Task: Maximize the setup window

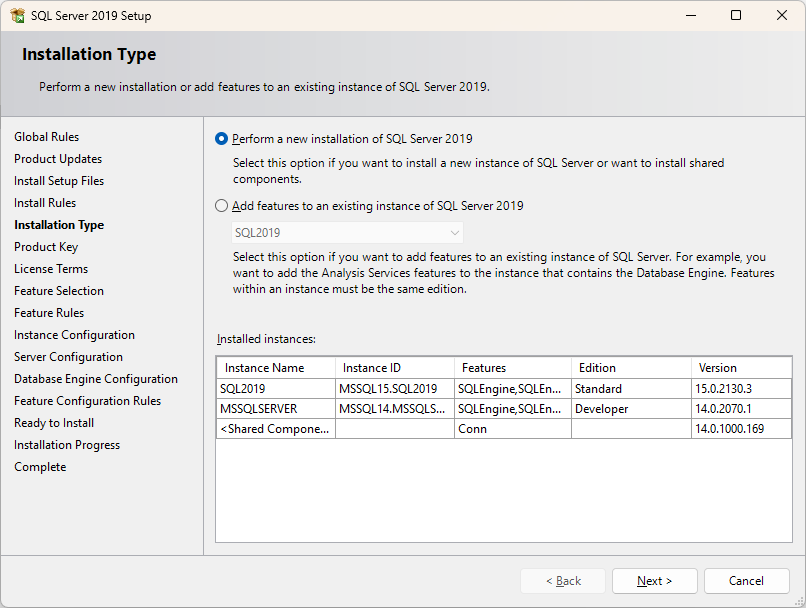Action: (x=736, y=15)
